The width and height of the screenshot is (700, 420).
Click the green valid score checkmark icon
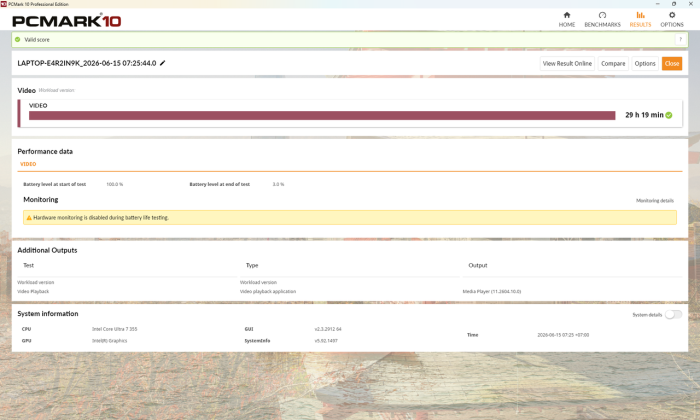17,39
